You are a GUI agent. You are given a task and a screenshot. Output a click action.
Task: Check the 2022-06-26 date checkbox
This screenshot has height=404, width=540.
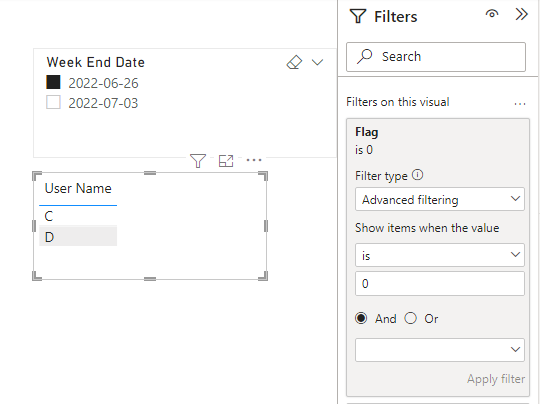click(53, 82)
